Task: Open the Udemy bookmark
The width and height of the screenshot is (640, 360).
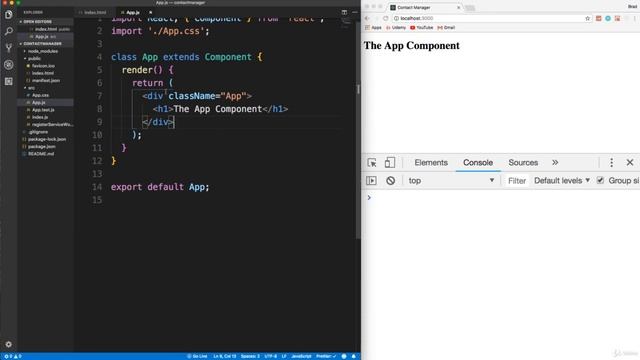Action: [x=396, y=27]
